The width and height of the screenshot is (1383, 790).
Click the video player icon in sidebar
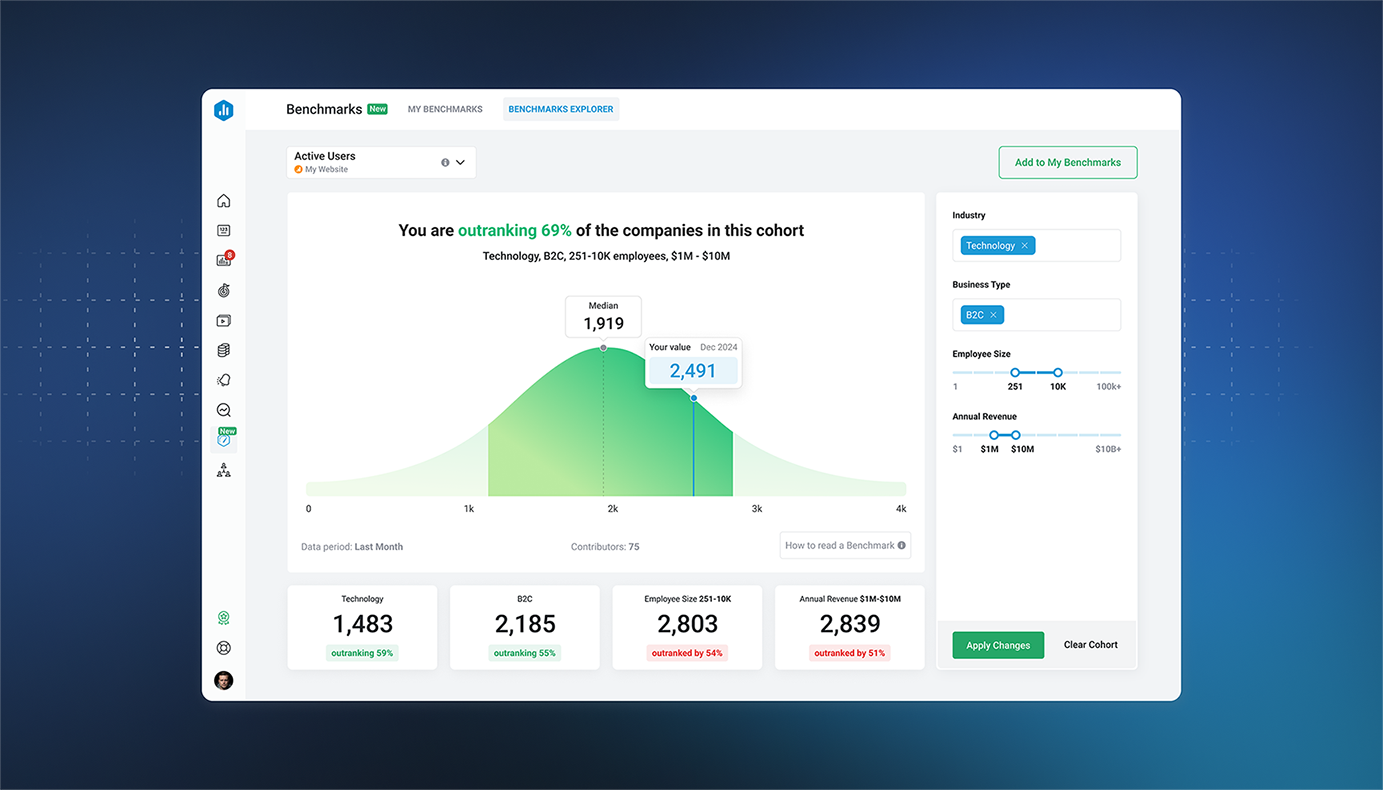(223, 320)
